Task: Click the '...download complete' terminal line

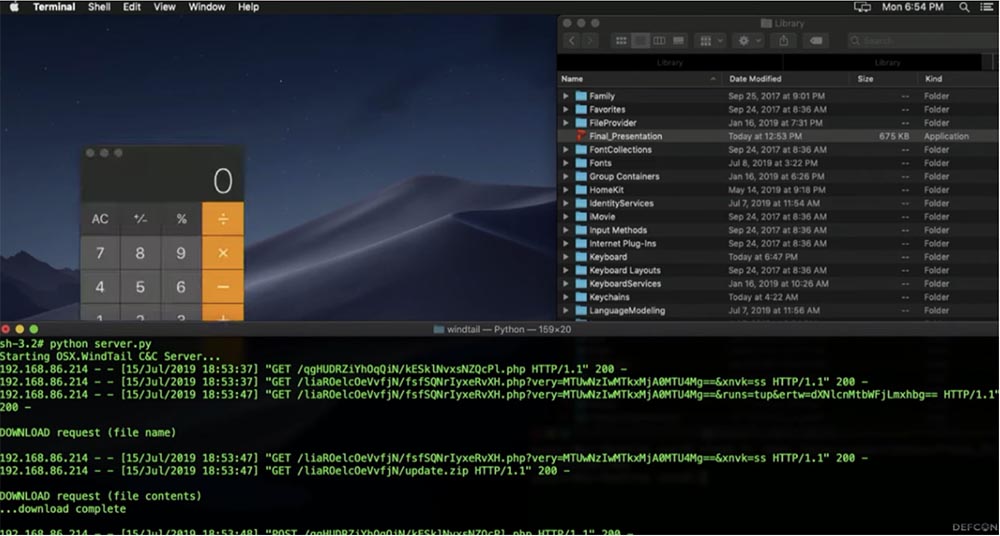Action: click(x=63, y=509)
